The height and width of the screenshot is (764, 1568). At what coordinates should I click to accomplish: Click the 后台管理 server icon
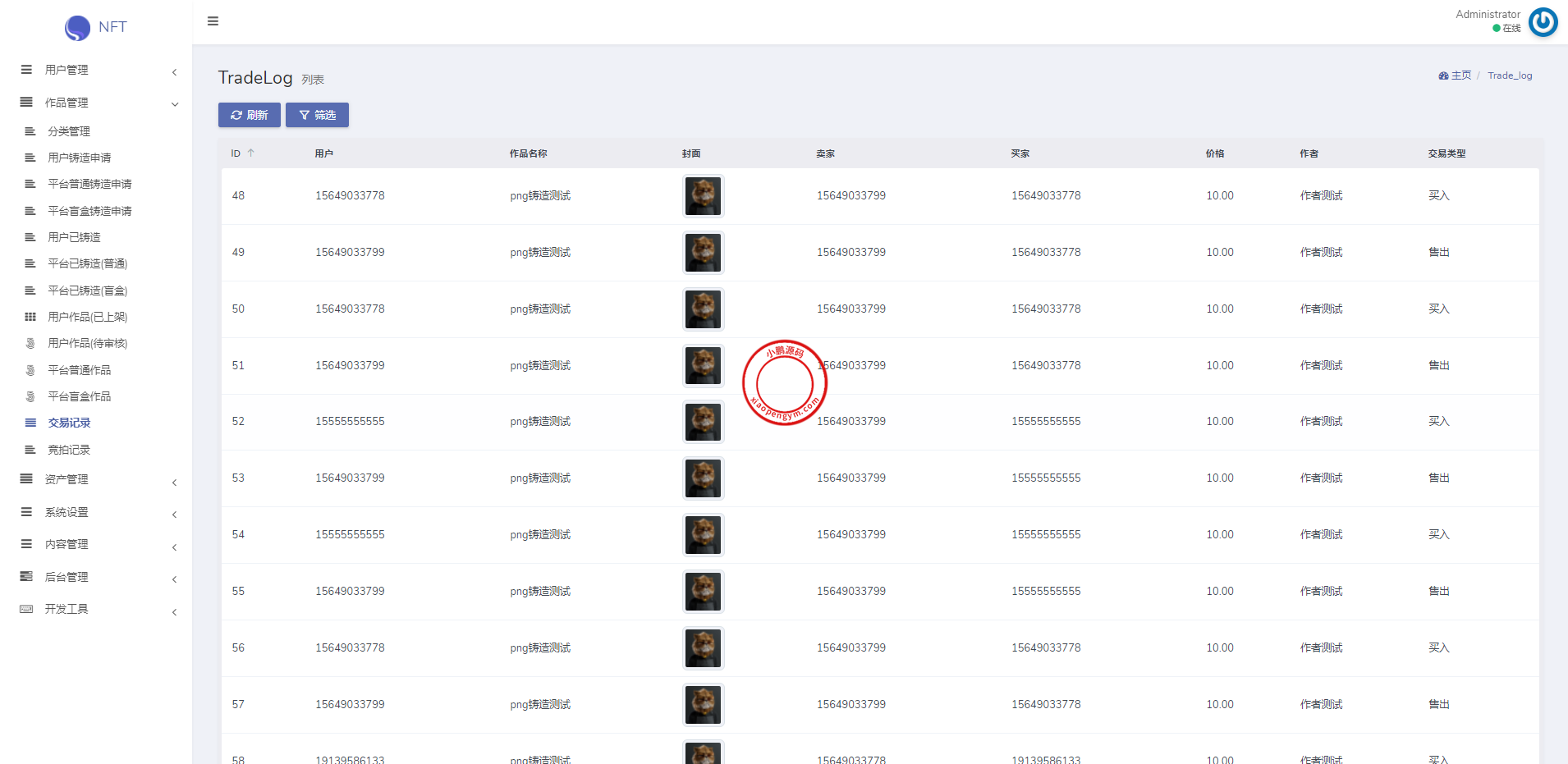point(26,577)
